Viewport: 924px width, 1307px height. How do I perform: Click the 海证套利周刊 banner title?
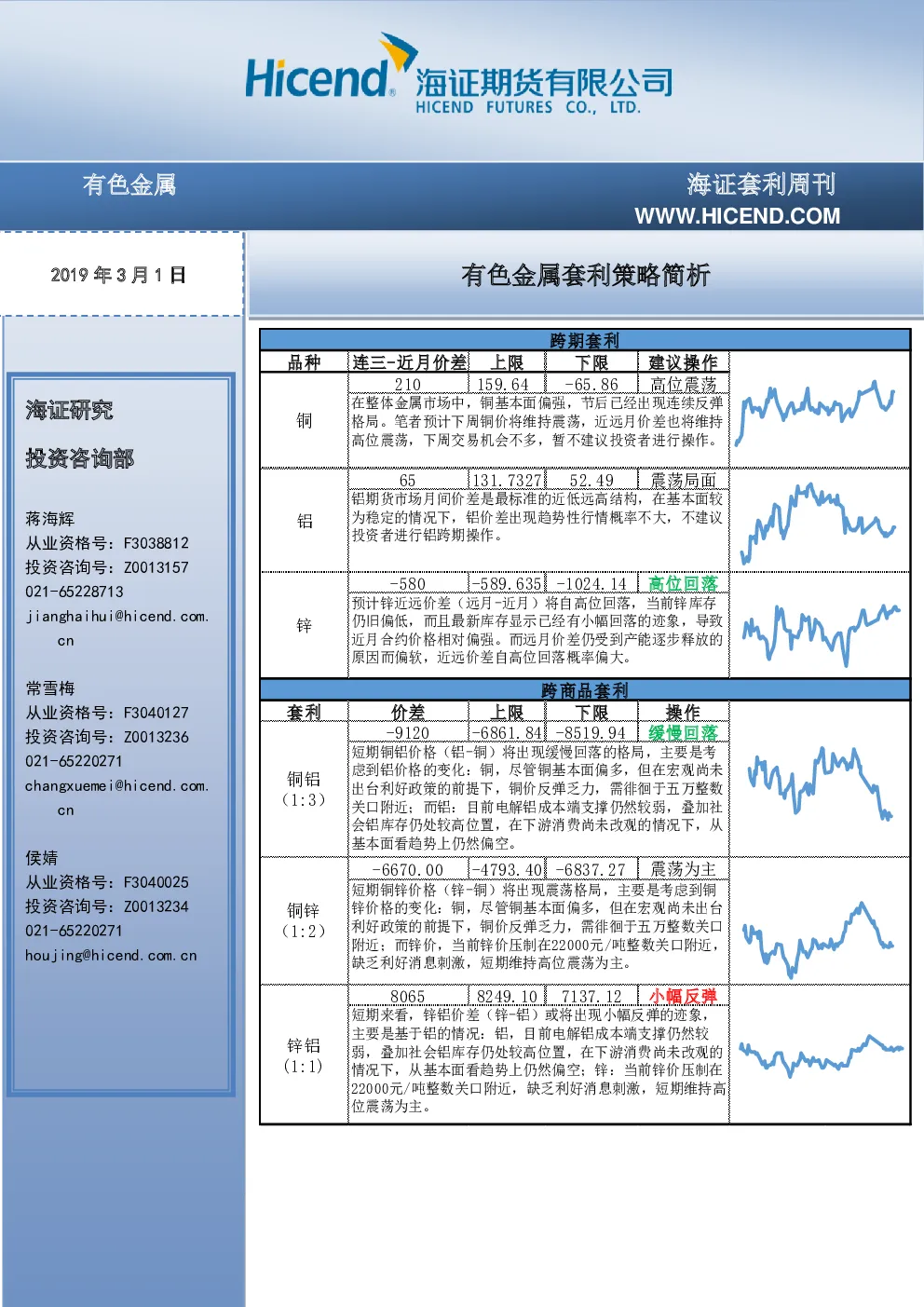point(761,184)
